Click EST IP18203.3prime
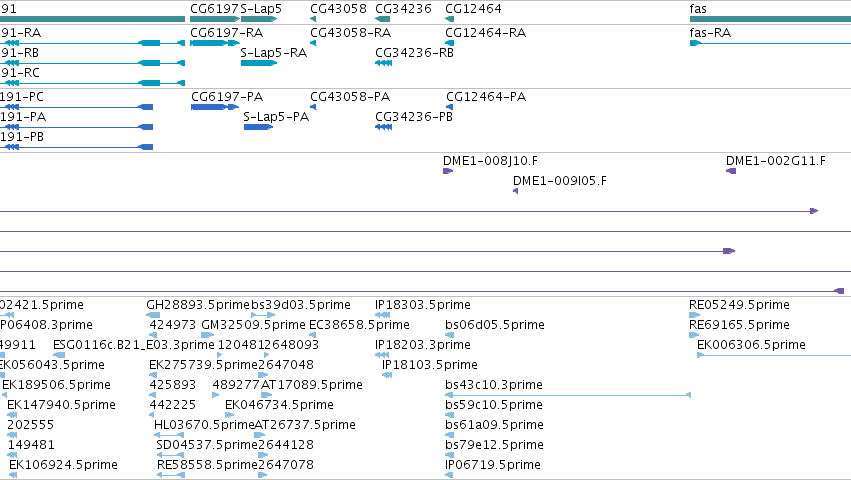The width and height of the screenshot is (851, 480). point(423,345)
